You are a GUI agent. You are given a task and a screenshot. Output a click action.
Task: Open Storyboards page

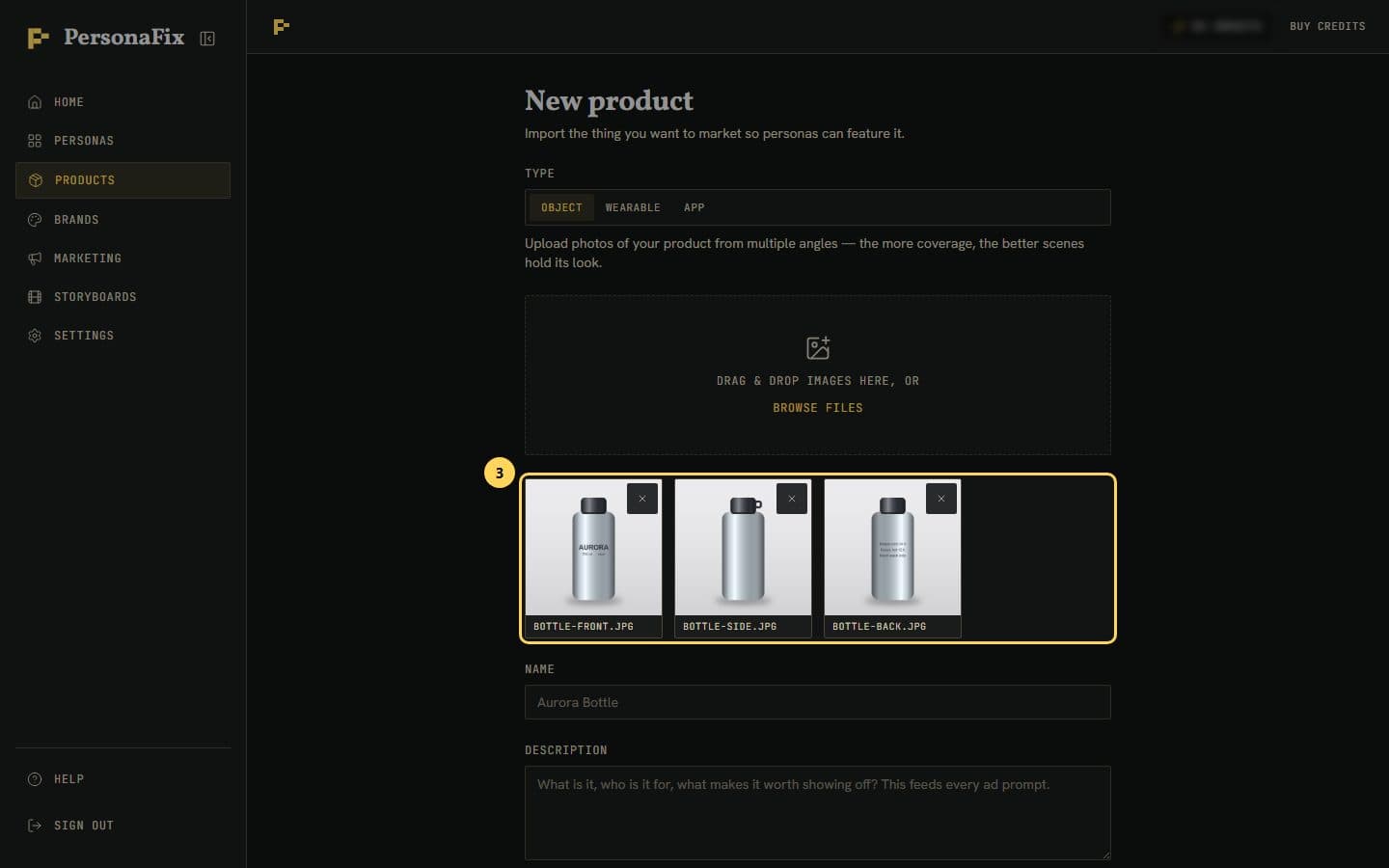(123, 297)
